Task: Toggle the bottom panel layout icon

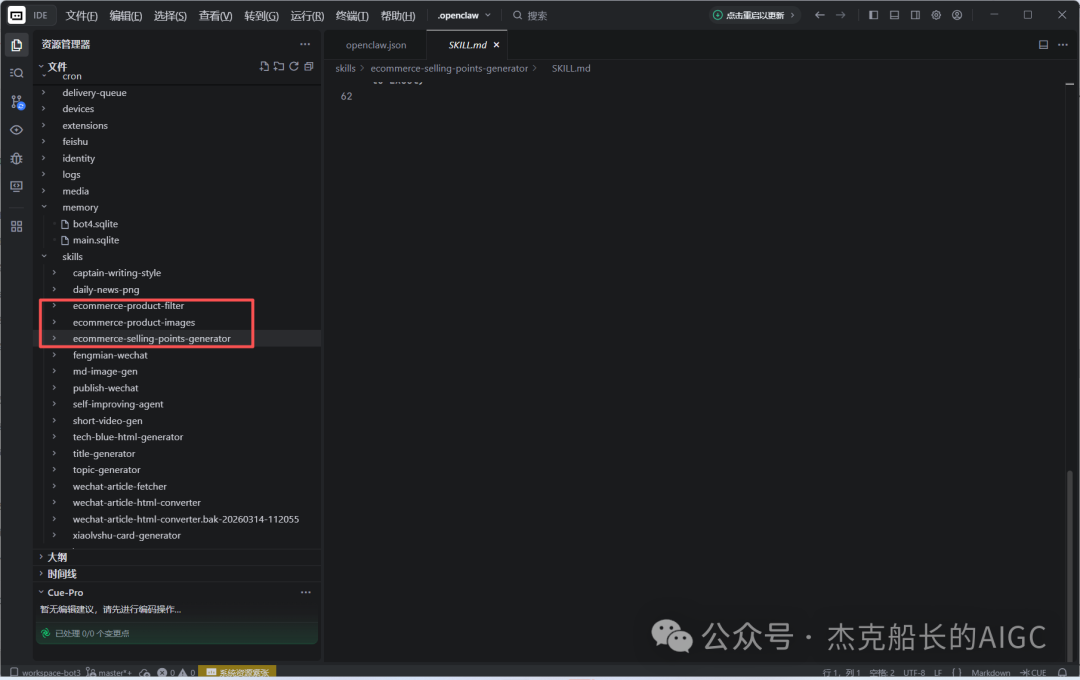Action: pyautogui.click(x=894, y=15)
